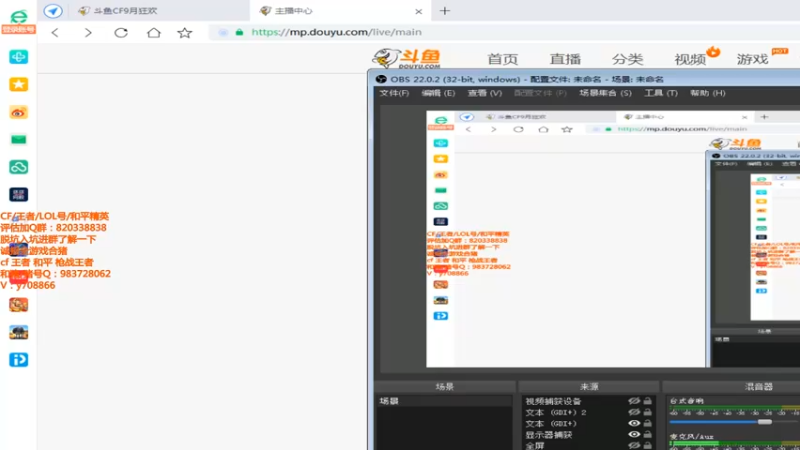This screenshot has width=800, height=450.
Task: Open the green cloud sidebar icon
Action: [x=18, y=167]
